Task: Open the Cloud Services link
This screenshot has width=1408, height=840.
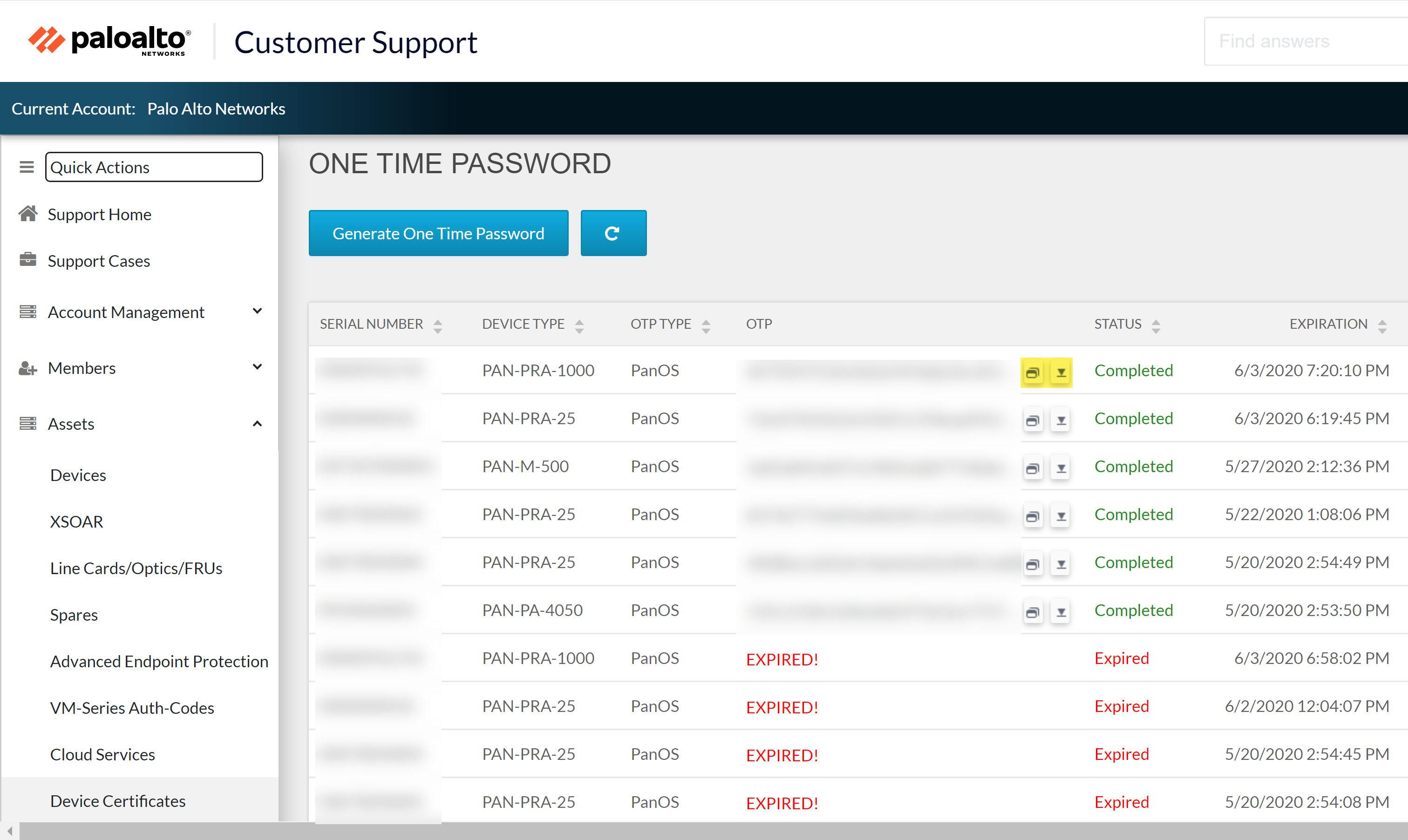Action: pyautogui.click(x=102, y=754)
